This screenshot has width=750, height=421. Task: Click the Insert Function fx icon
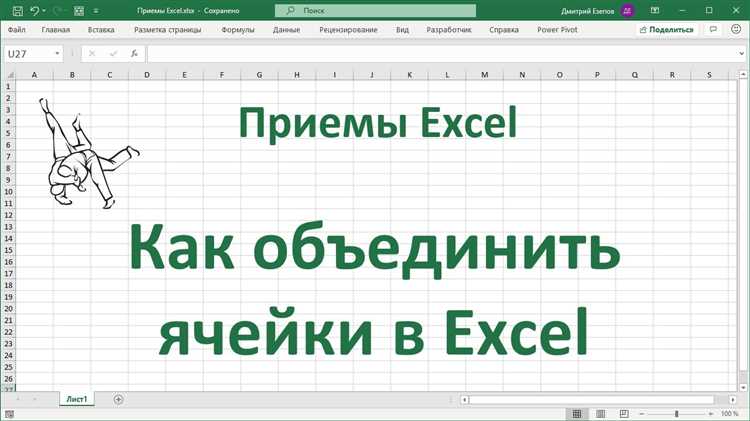134,54
